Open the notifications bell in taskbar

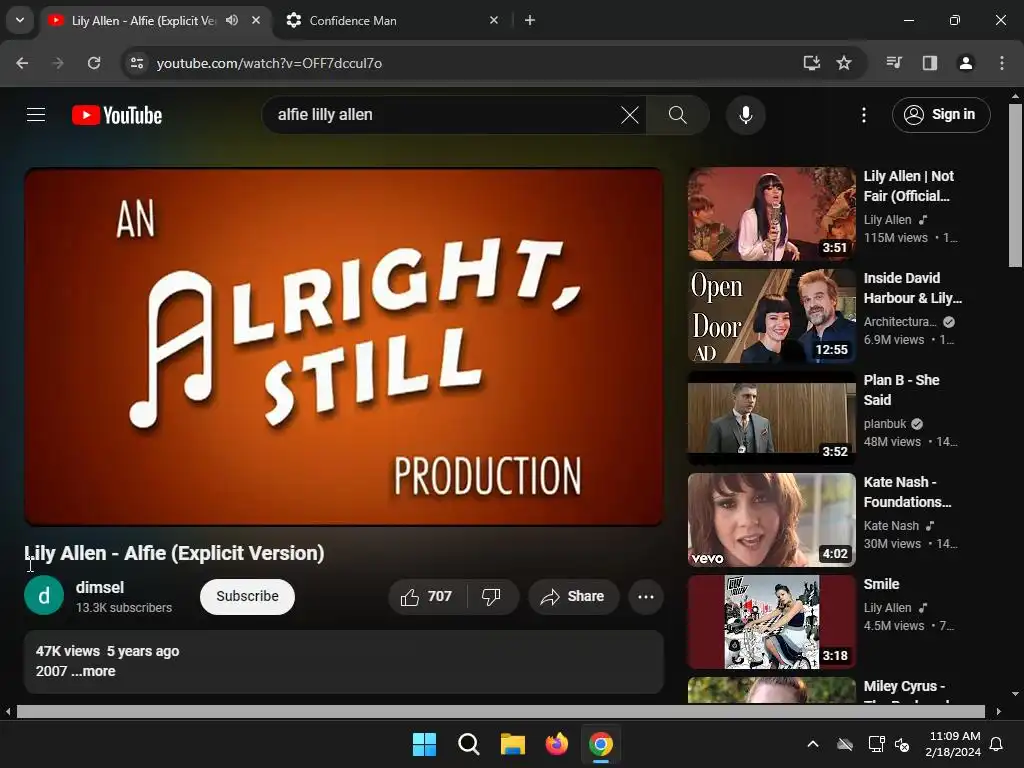tap(996, 744)
